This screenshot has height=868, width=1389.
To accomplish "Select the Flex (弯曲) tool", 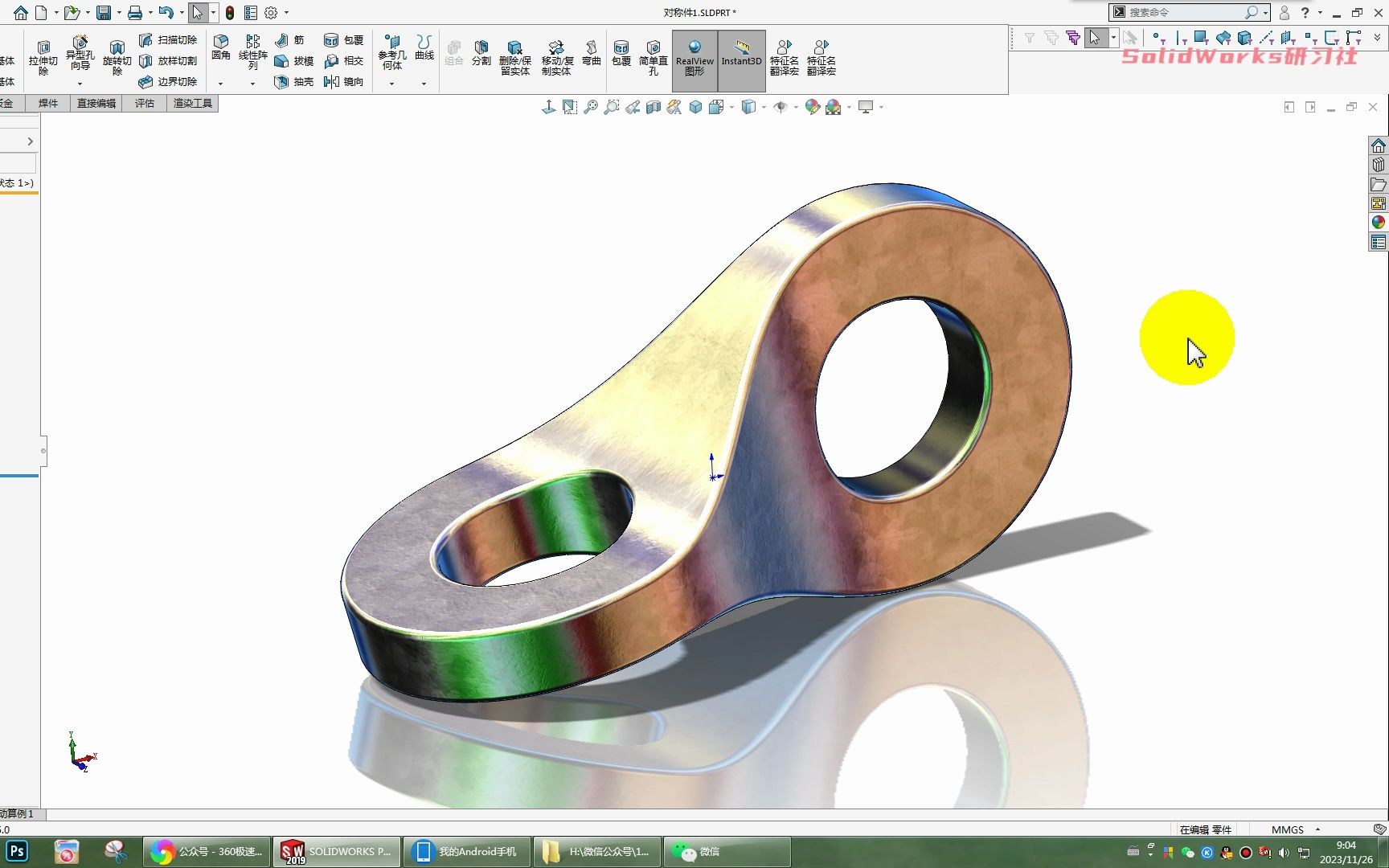I will tap(592, 54).
